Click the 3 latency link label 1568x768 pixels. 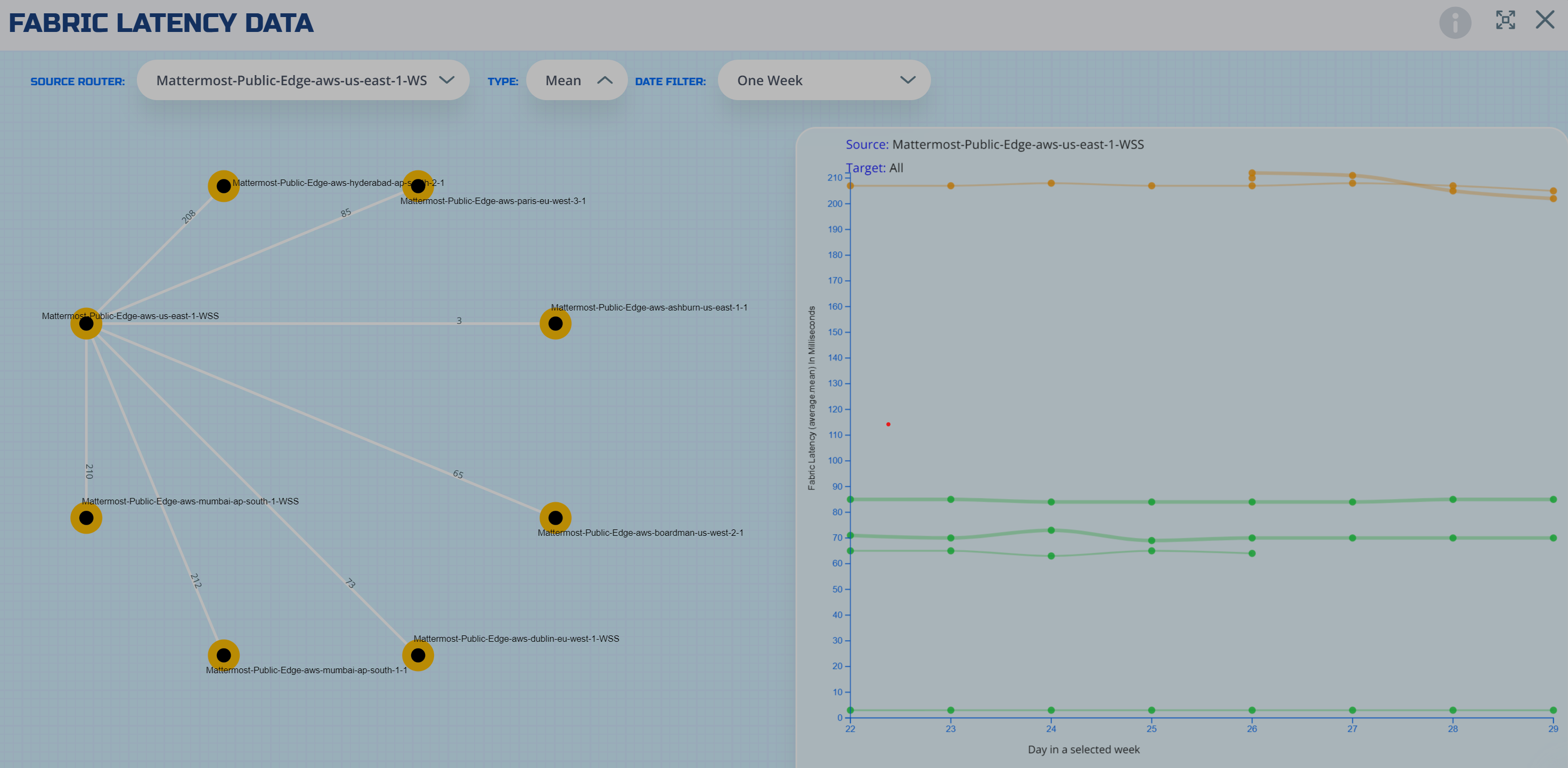coord(459,321)
